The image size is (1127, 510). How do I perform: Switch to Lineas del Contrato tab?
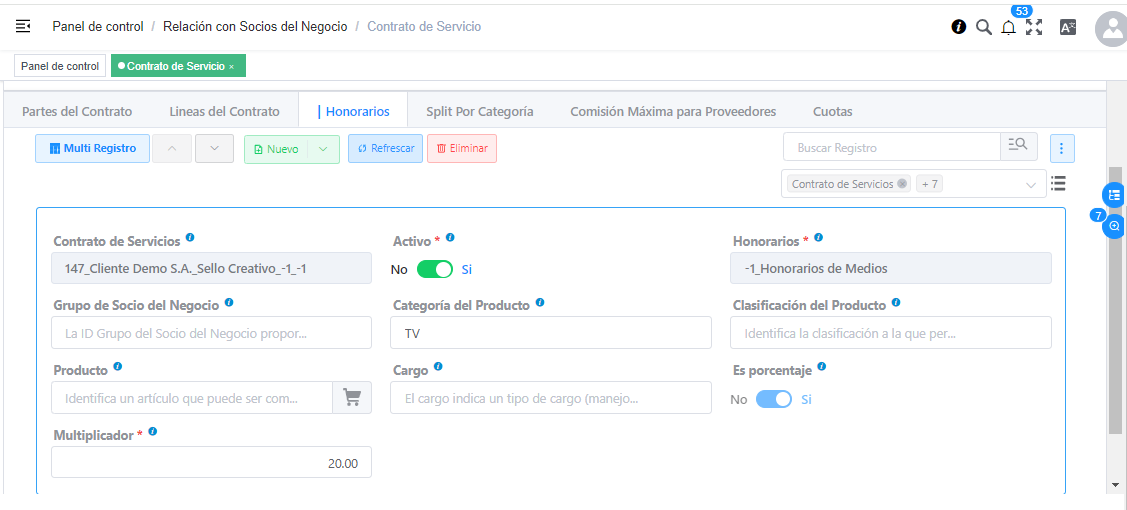[x=224, y=112]
